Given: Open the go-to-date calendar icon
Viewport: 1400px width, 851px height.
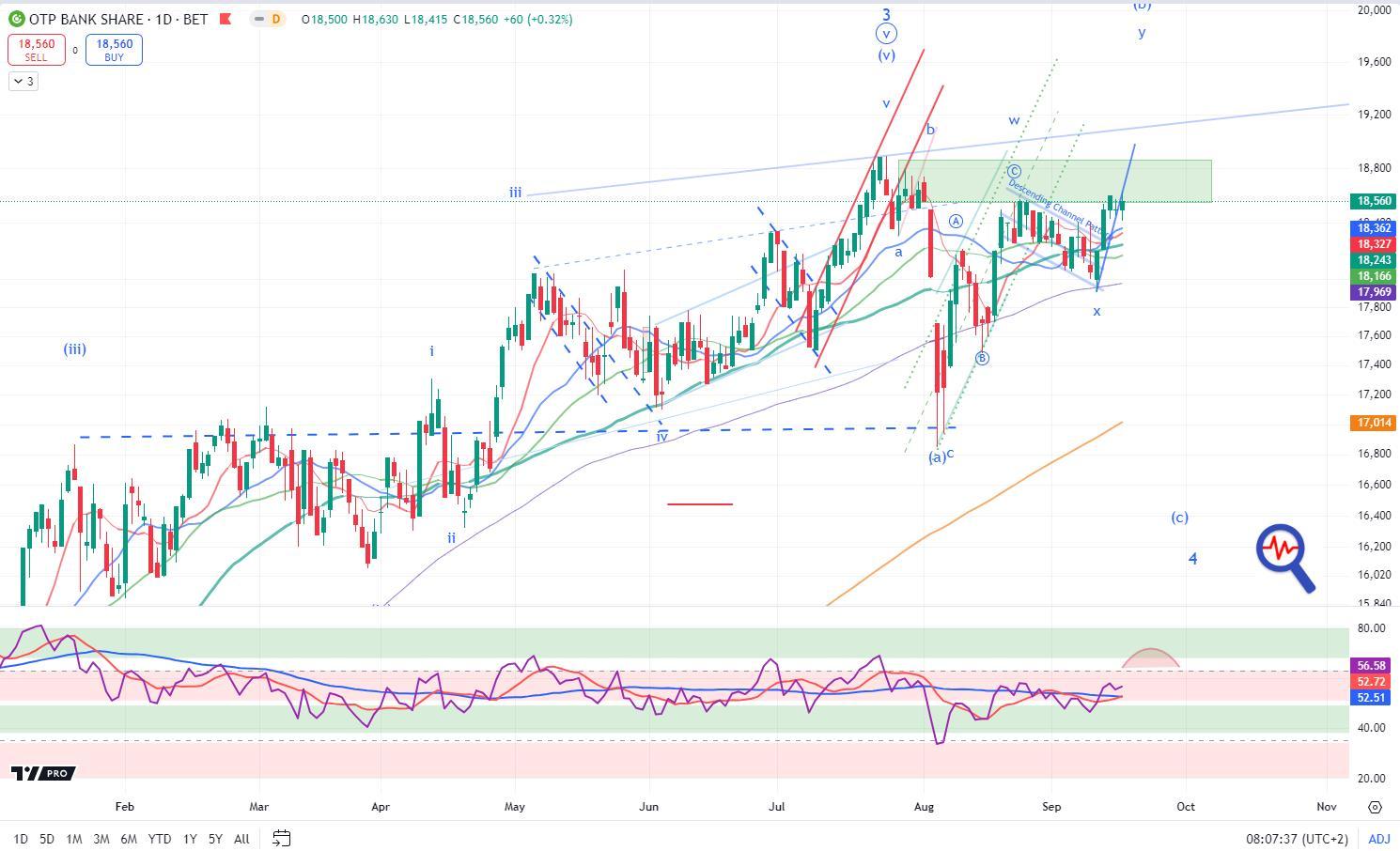Looking at the screenshot, I should point(281,838).
